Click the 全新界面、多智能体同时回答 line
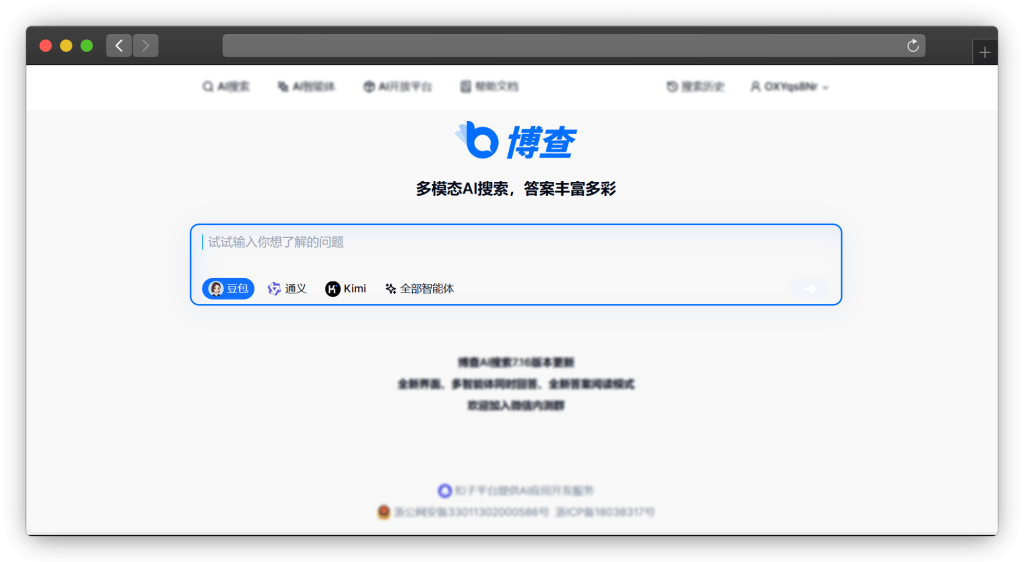 515,384
